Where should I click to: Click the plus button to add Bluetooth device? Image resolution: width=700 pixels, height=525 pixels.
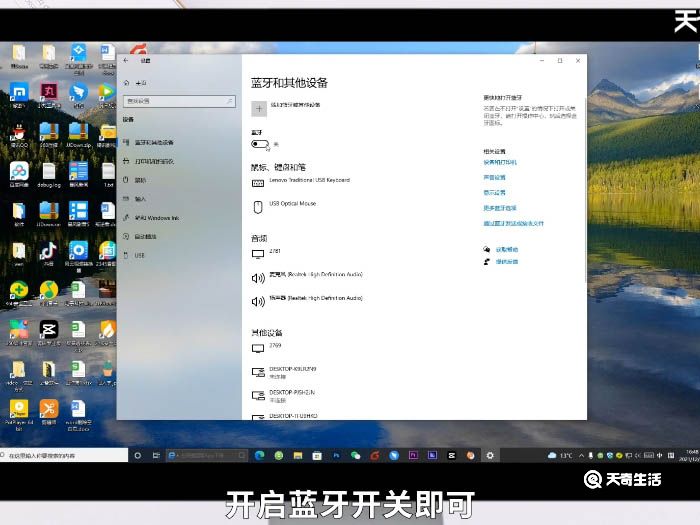(x=259, y=108)
